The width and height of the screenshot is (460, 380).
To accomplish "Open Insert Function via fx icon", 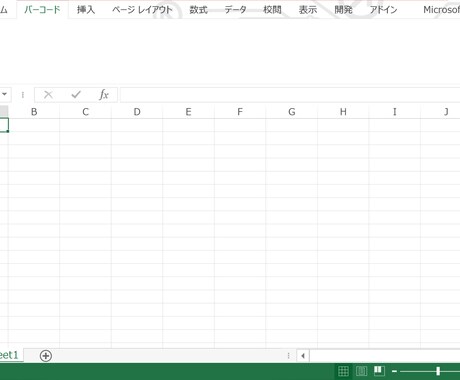I will click(104, 95).
